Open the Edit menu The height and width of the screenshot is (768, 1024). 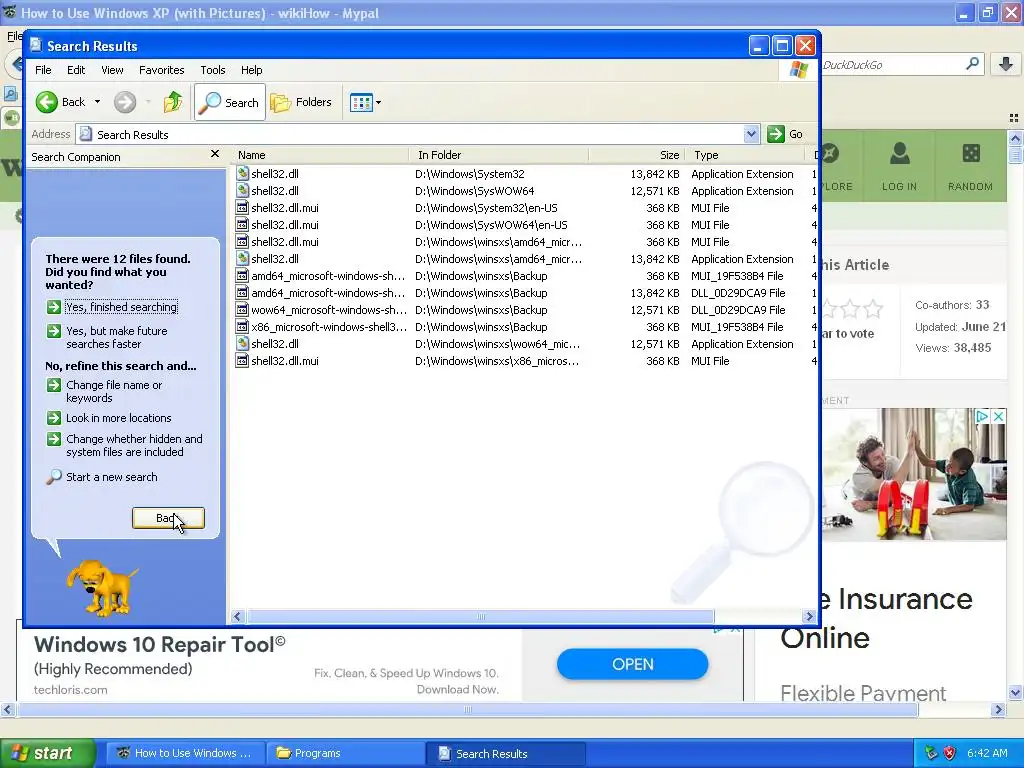tap(76, 70)
